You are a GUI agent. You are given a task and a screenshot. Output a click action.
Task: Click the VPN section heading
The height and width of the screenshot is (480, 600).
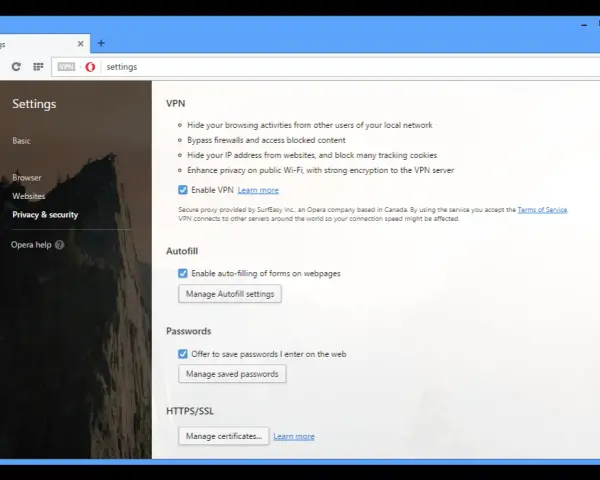[176, 103]
